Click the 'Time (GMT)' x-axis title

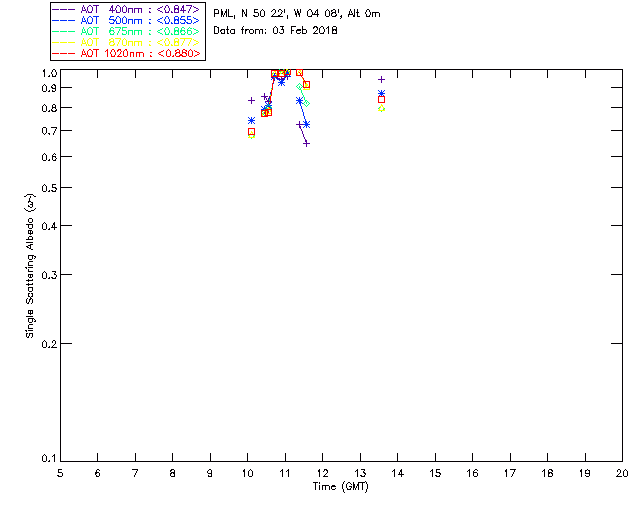[x=341, y=487]
